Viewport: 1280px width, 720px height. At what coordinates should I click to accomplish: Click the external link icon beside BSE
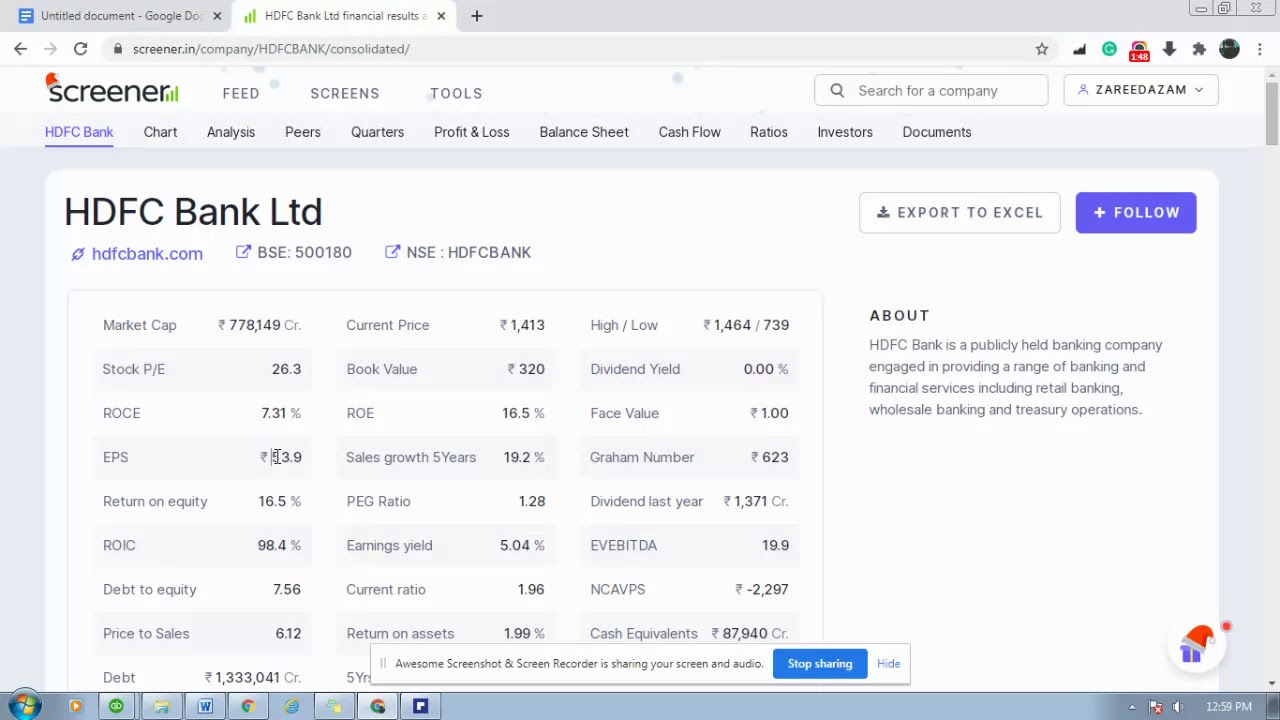coord(243,252)
